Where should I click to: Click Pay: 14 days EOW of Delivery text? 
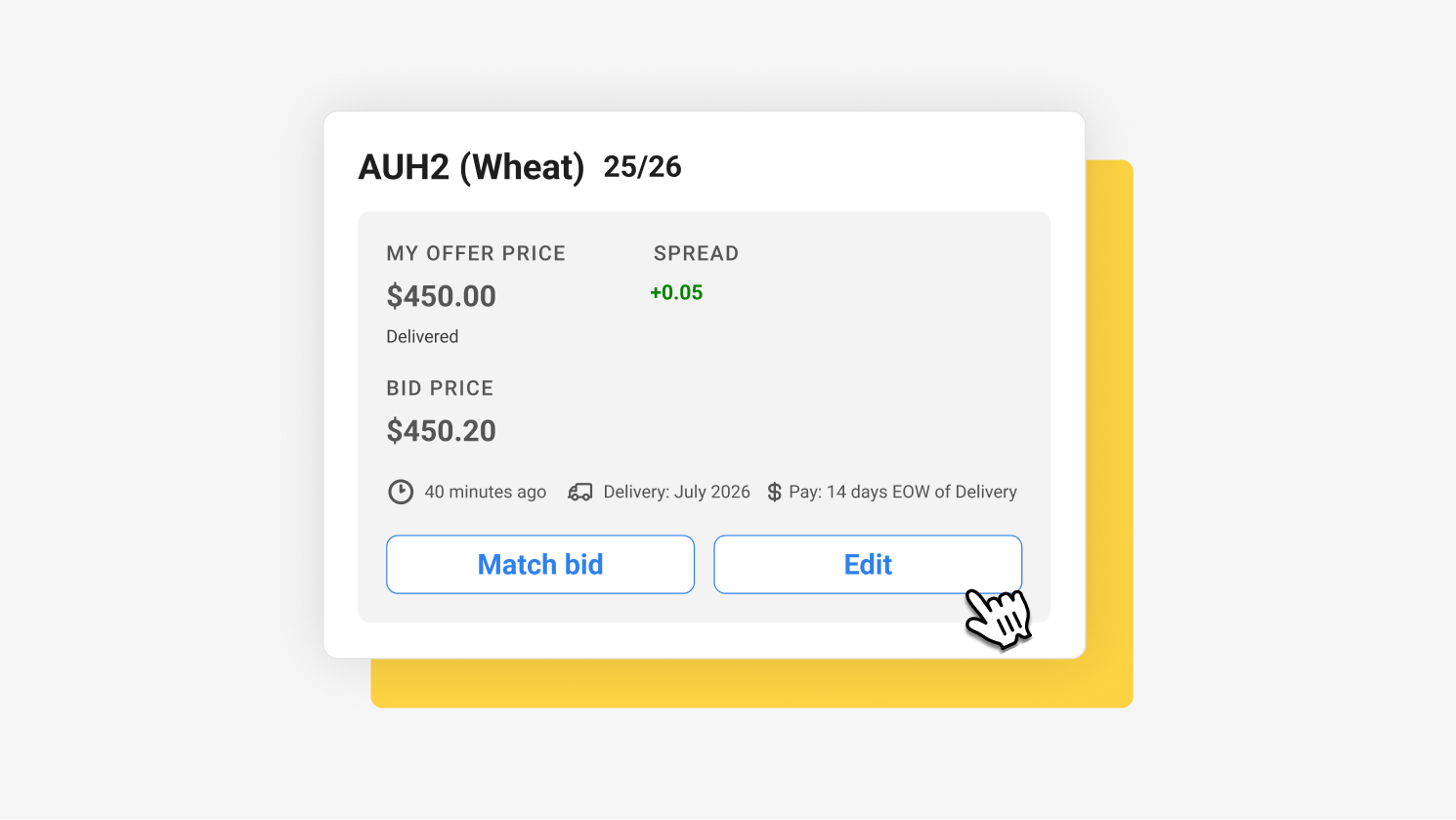coord(902,492)
